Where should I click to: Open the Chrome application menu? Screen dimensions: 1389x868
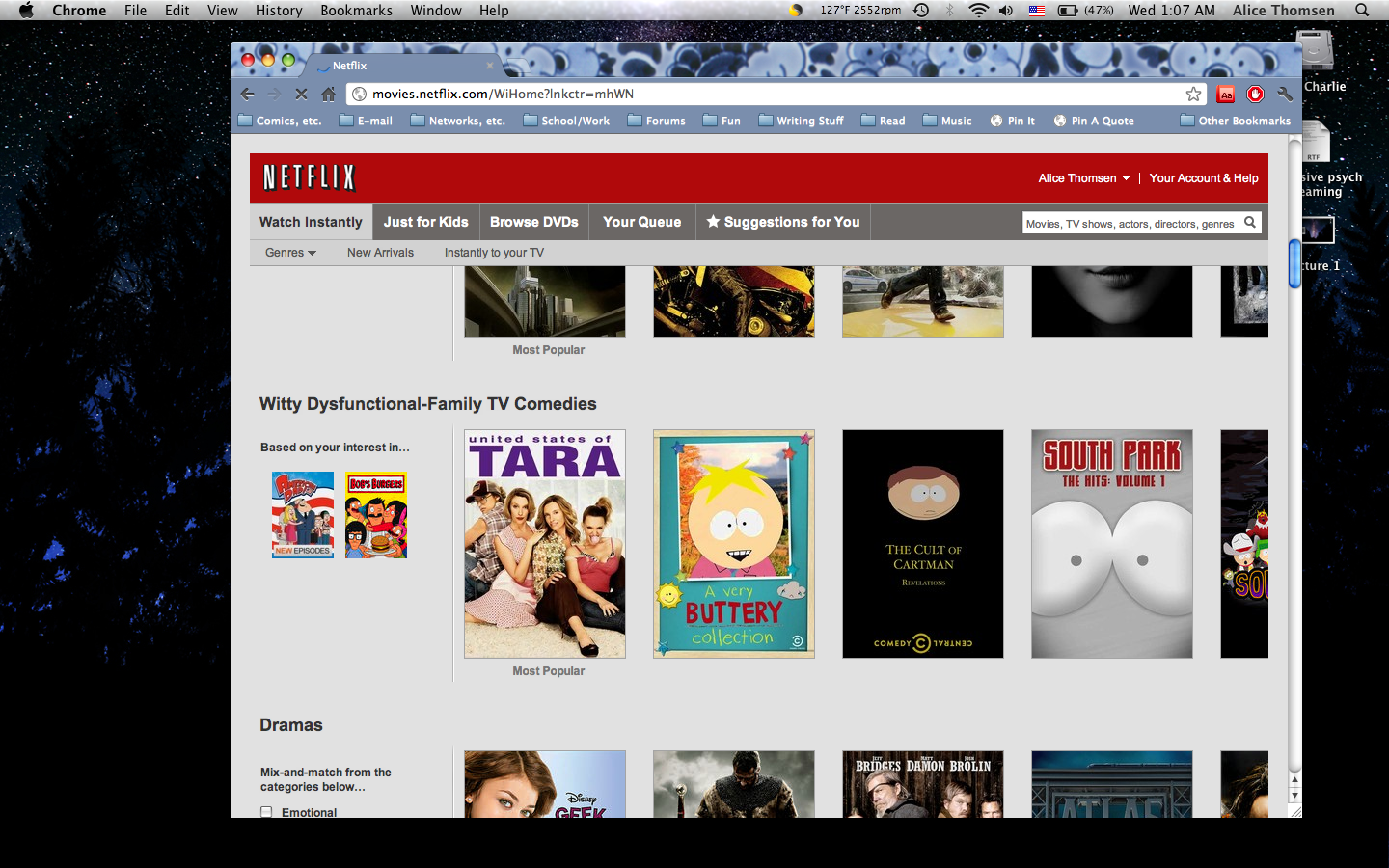(x=79, y=11)
